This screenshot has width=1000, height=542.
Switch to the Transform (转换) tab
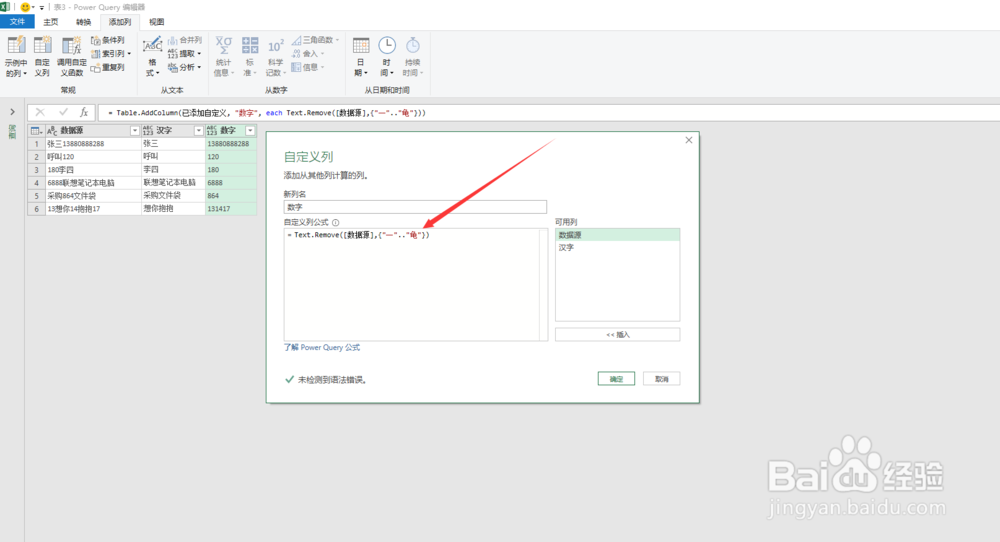[84, 22]
